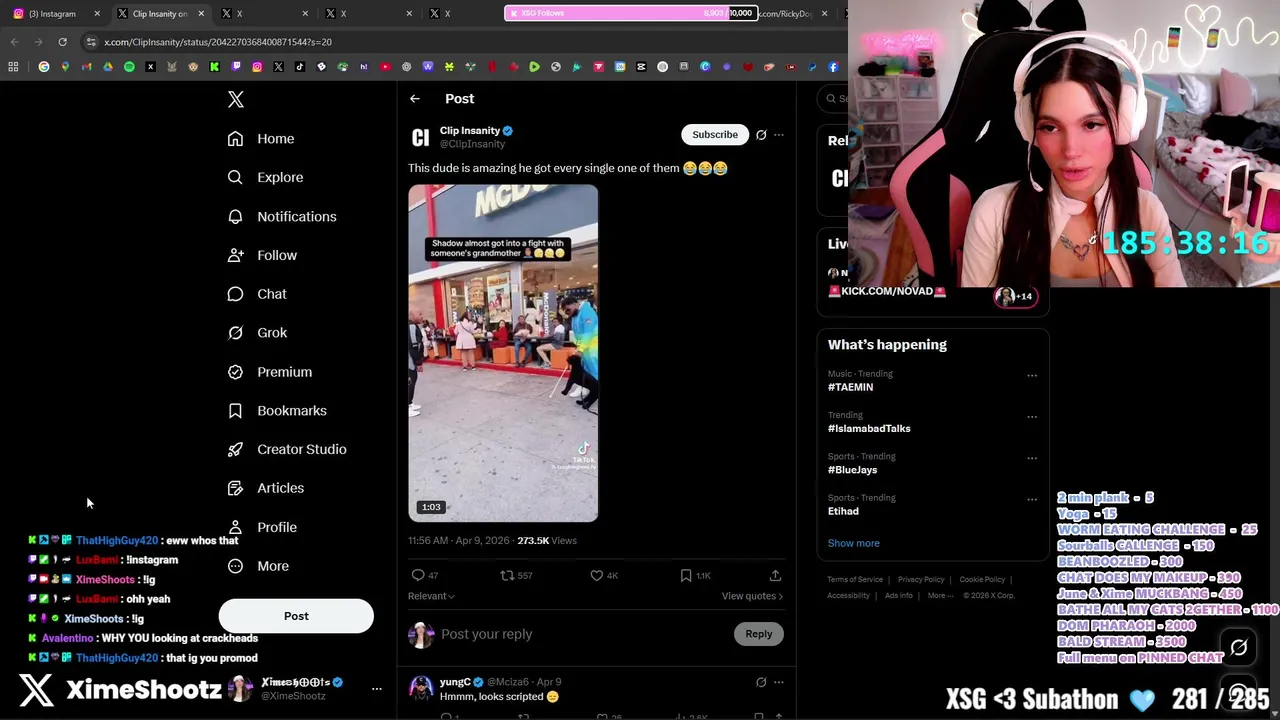Screen dimensions: 1280x720
Task: Open options for the #BlueJays trend
Action: (1032, 458)
